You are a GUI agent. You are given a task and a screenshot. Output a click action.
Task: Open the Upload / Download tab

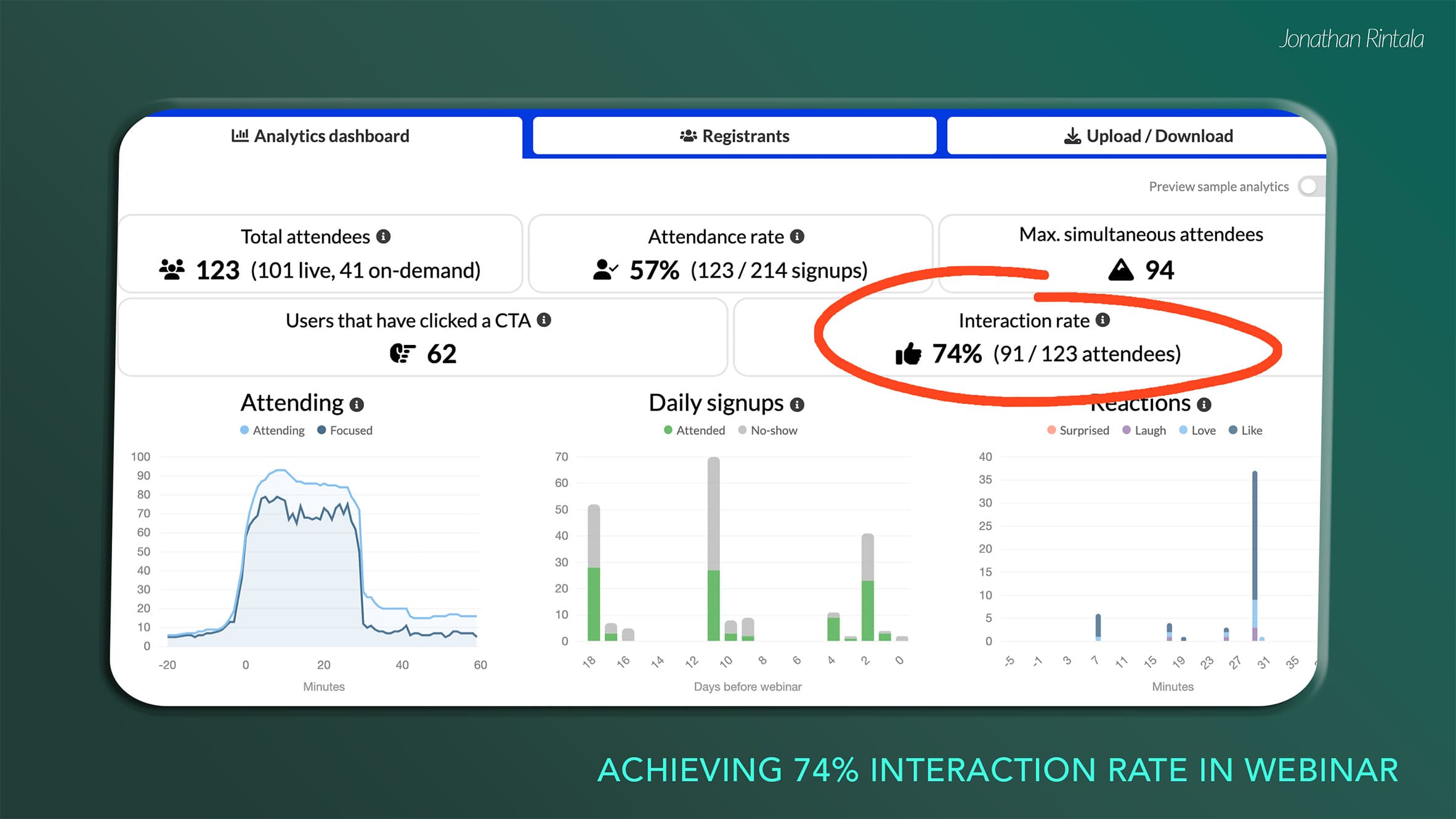click(1136, 136)
